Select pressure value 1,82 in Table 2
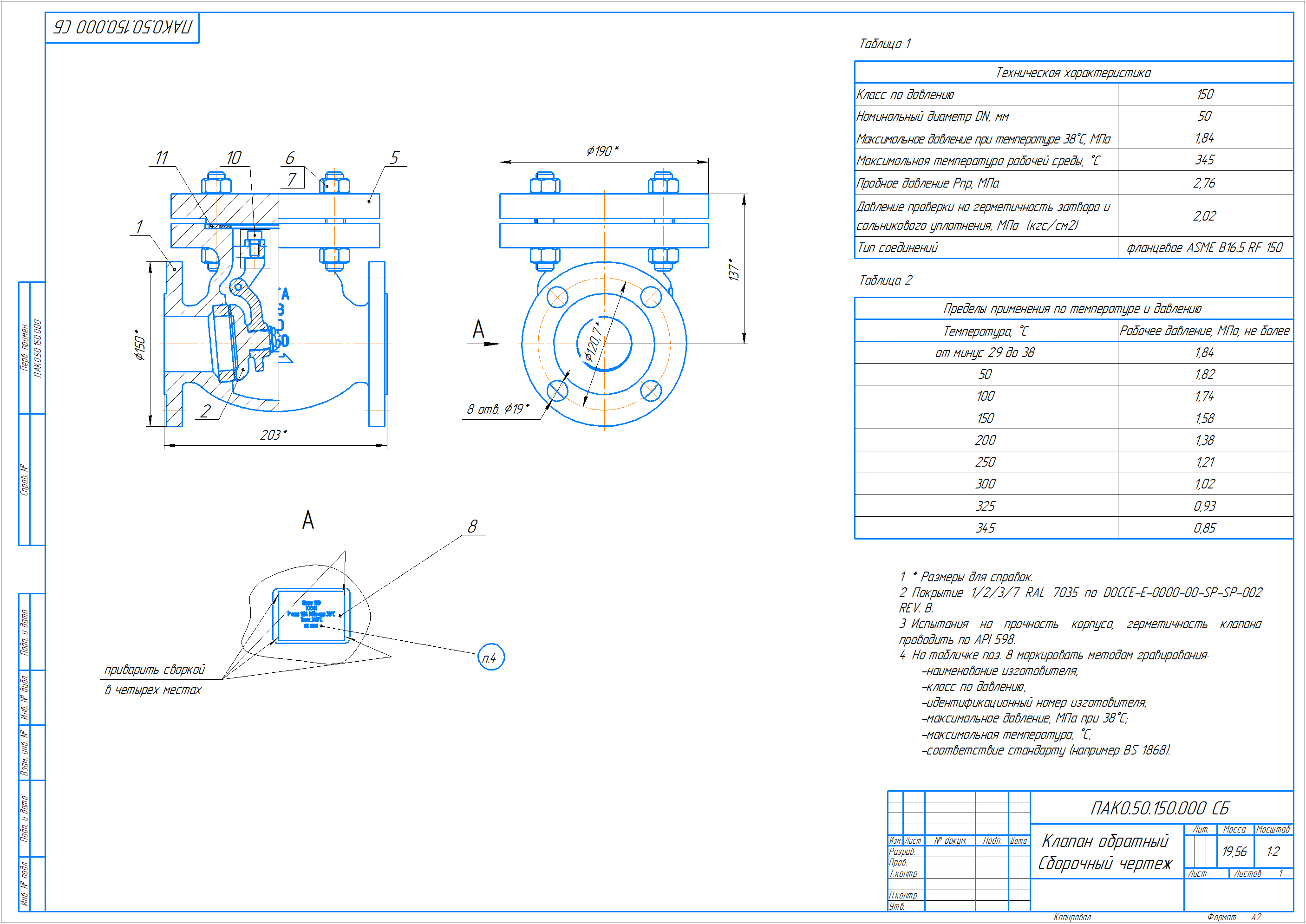Viewport: 1306px width, 924px height. [x=1205, y=375]
